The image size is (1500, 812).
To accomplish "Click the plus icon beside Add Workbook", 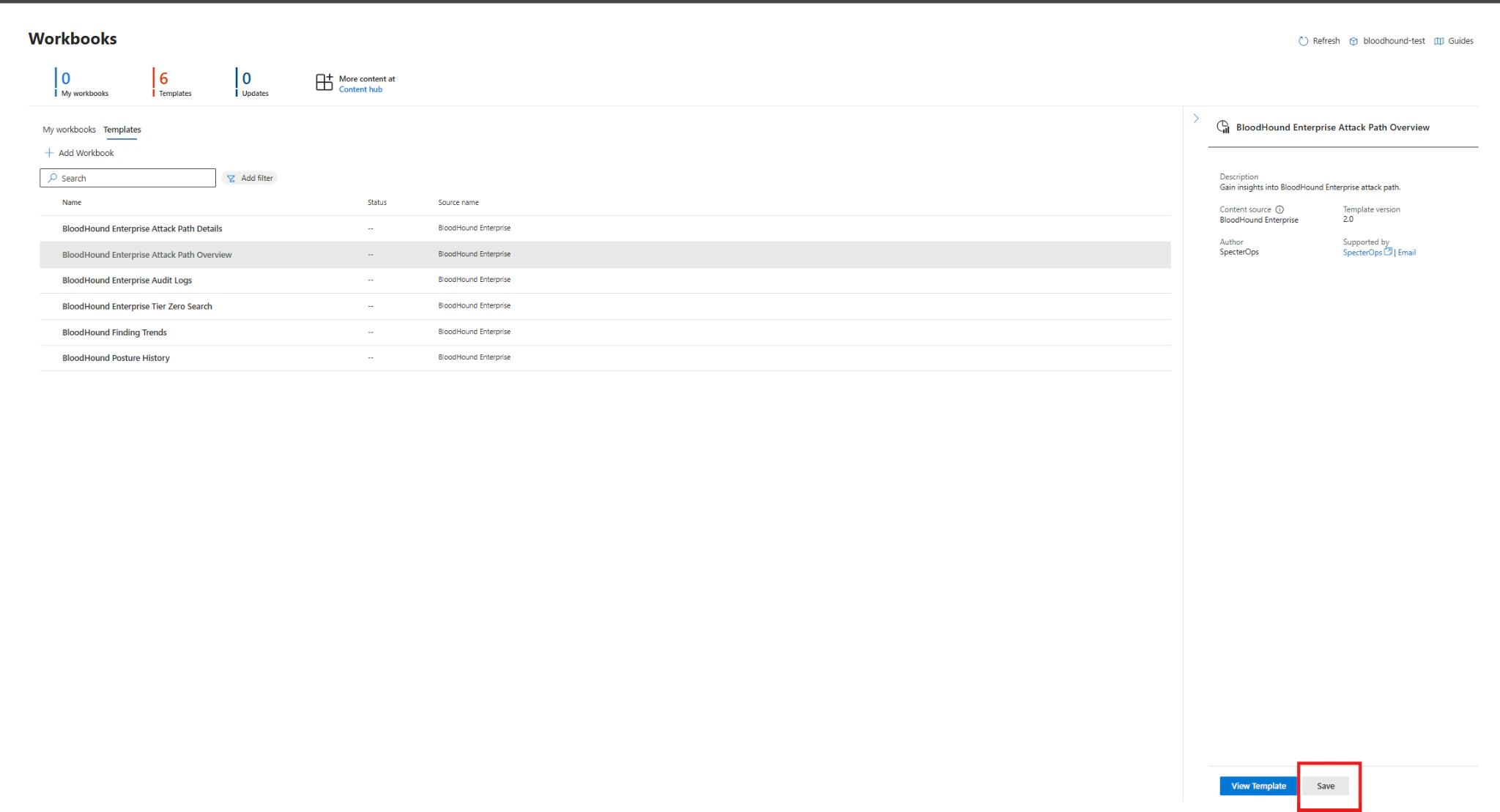I will click(x=49, y=153).
